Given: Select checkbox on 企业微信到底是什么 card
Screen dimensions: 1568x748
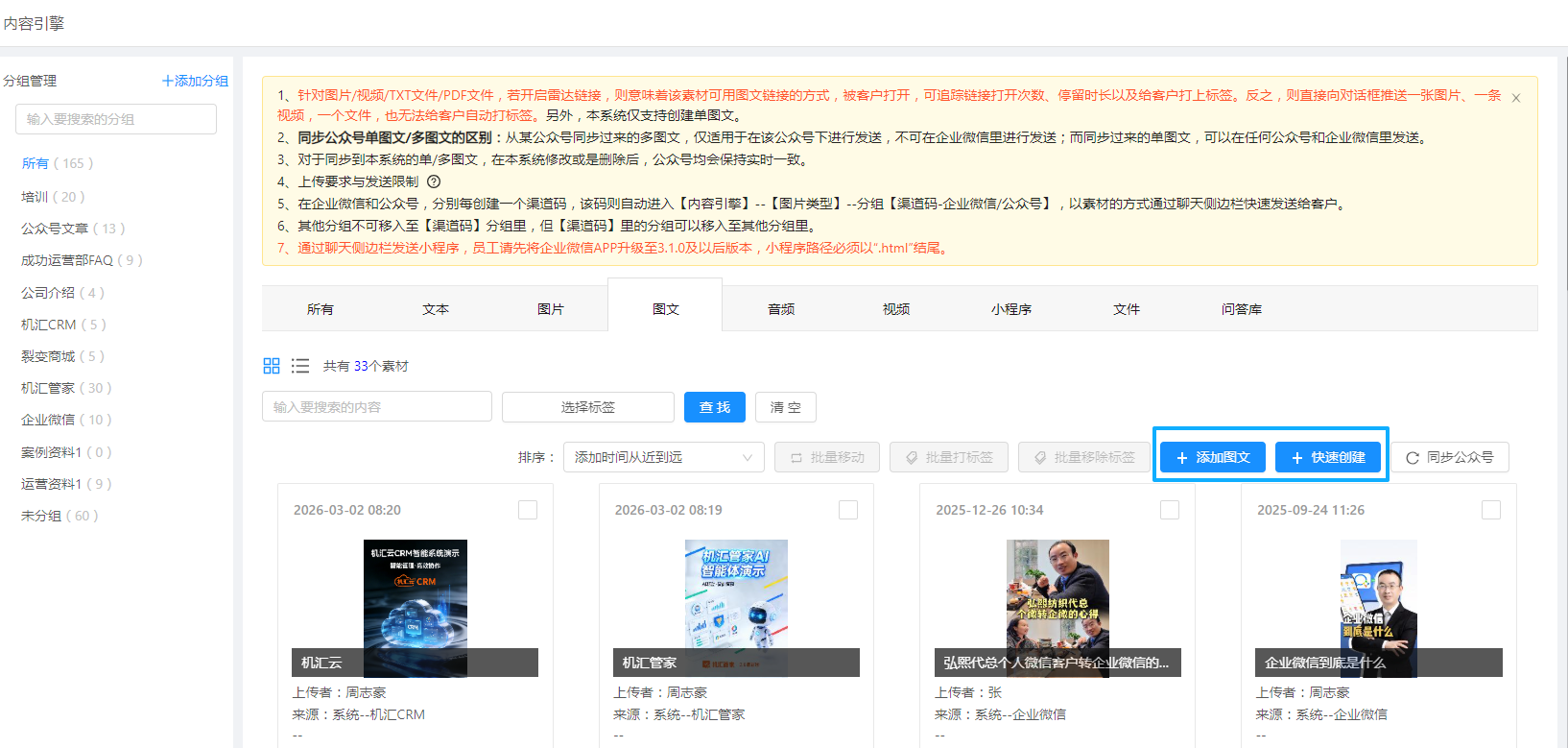Looking at the screenshot, I should click(1491, 510).
